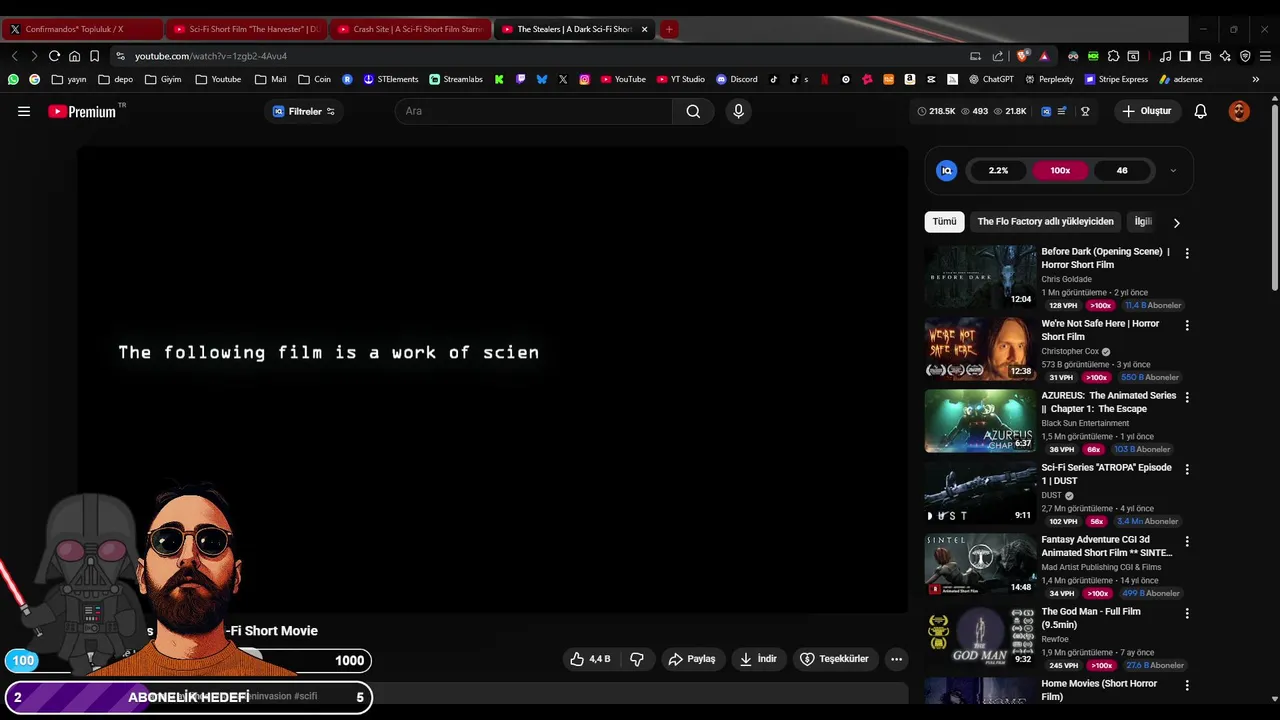Switch to Crash Site Sci-Fi Short Film tab
Image resolution: width=1280 pixels, height=720 pixels.
[x=410, y=29]
